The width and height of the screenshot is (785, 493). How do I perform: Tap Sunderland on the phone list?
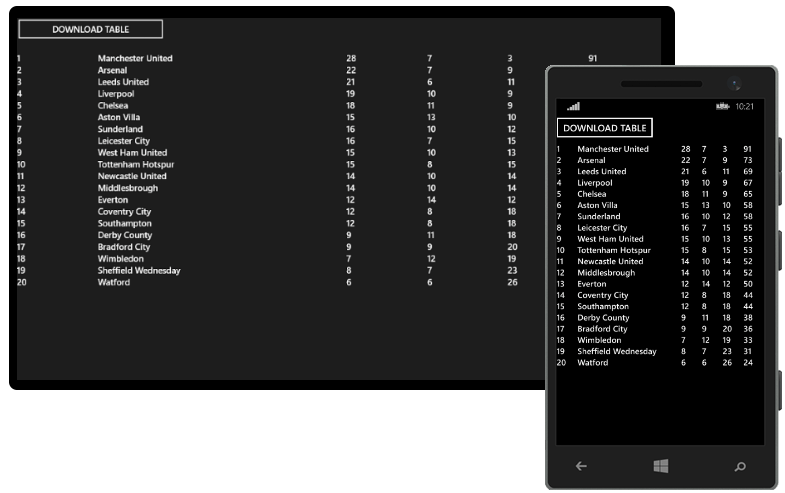click(x=599, y=216)
